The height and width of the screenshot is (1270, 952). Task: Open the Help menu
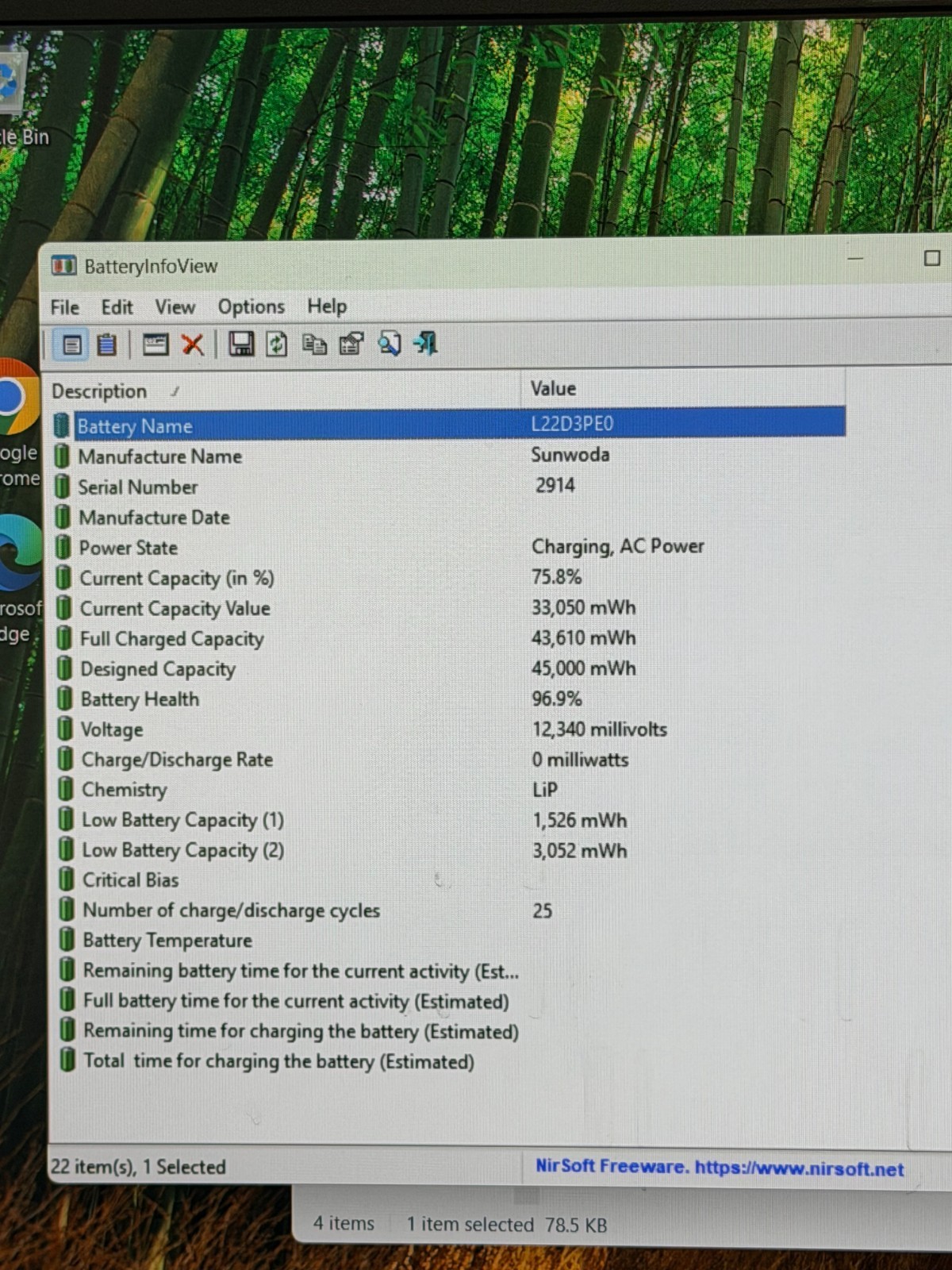coord(327,306)
